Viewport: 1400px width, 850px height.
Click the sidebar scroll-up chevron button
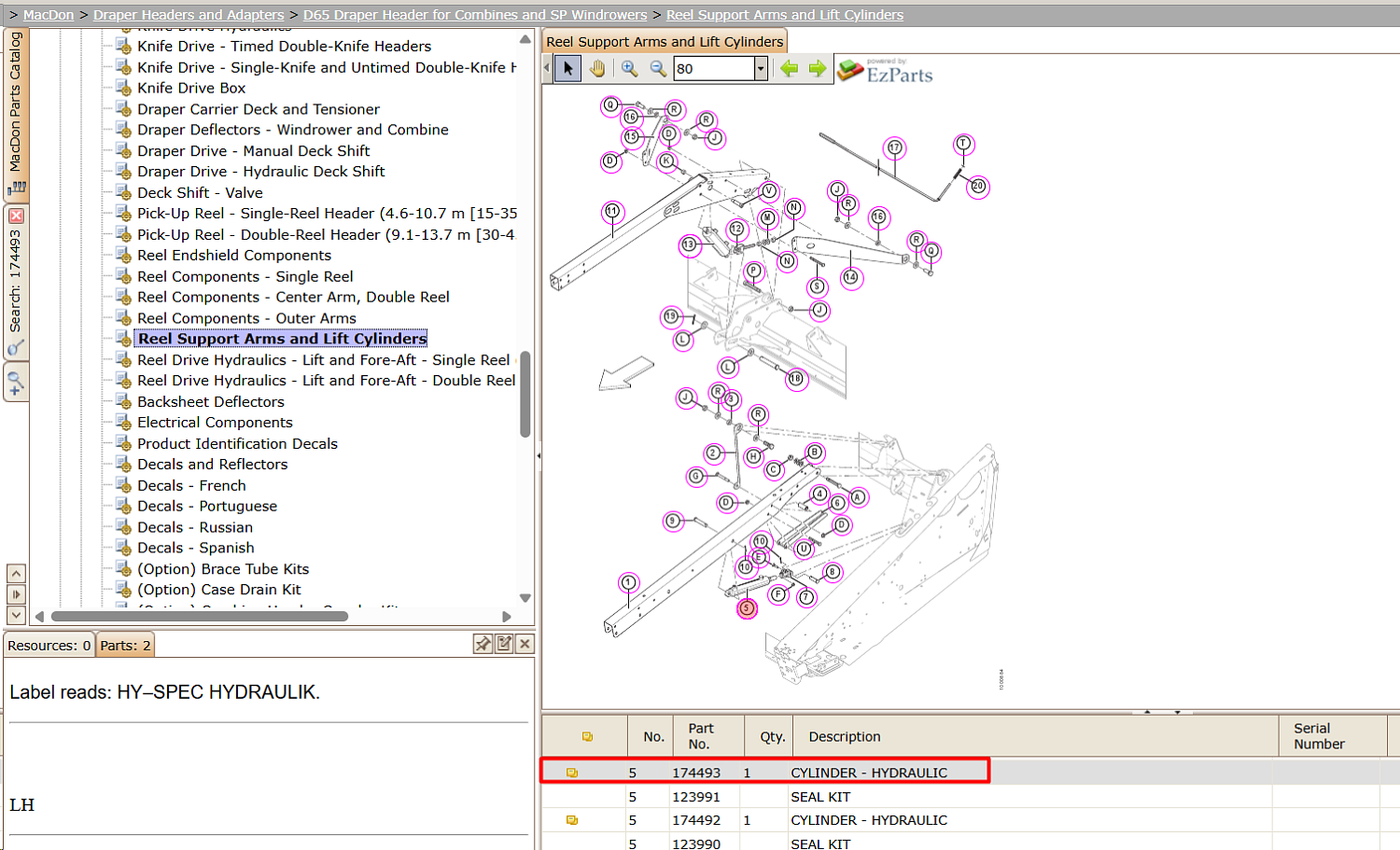(16, 573)
